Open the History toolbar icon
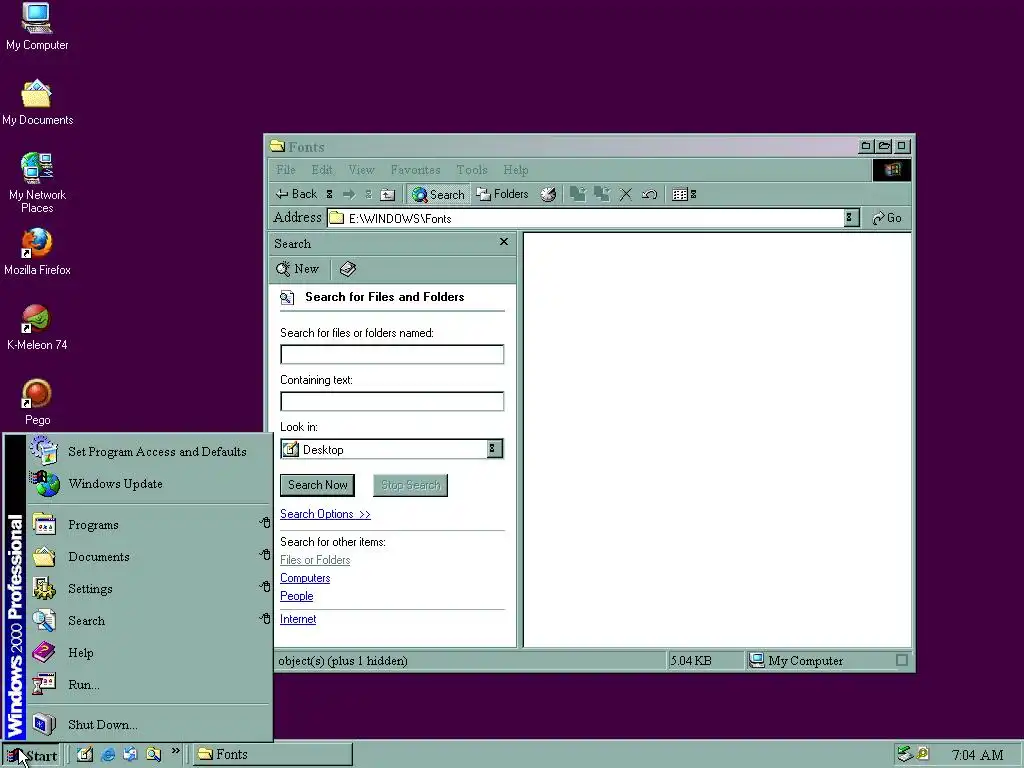Screen dimensions: 1024x768 tap(548, 194)
